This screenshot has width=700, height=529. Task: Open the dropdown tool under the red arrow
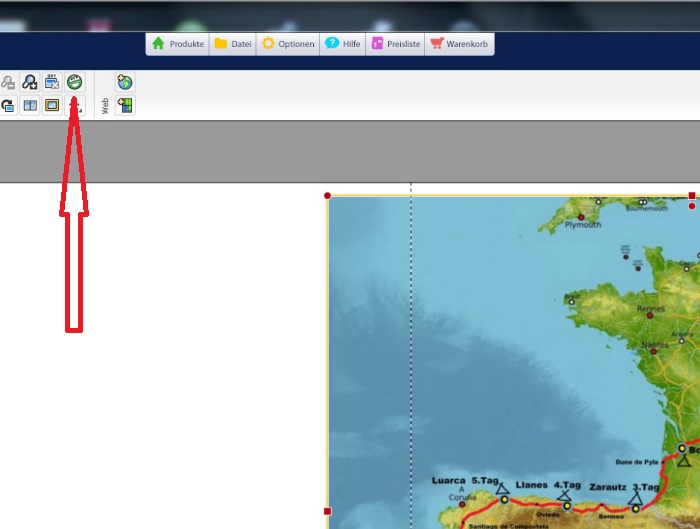tap(77, 105)
